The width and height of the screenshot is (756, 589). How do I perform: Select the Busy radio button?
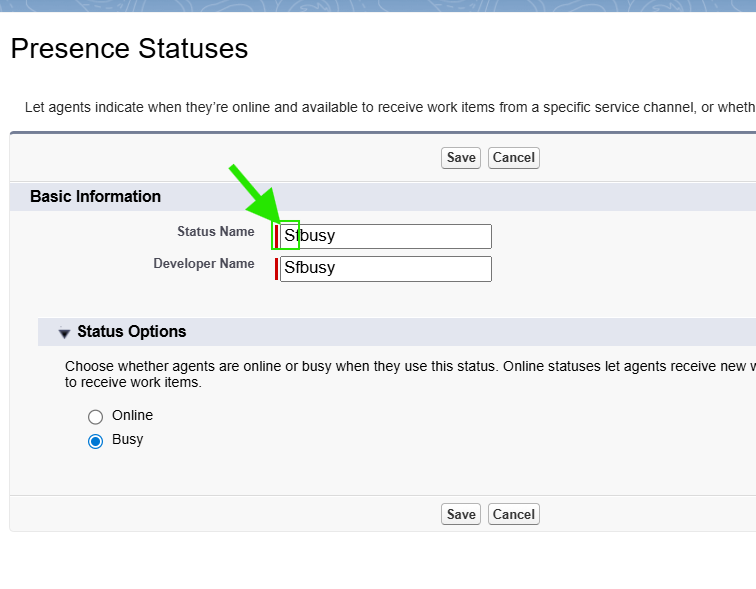95,441
